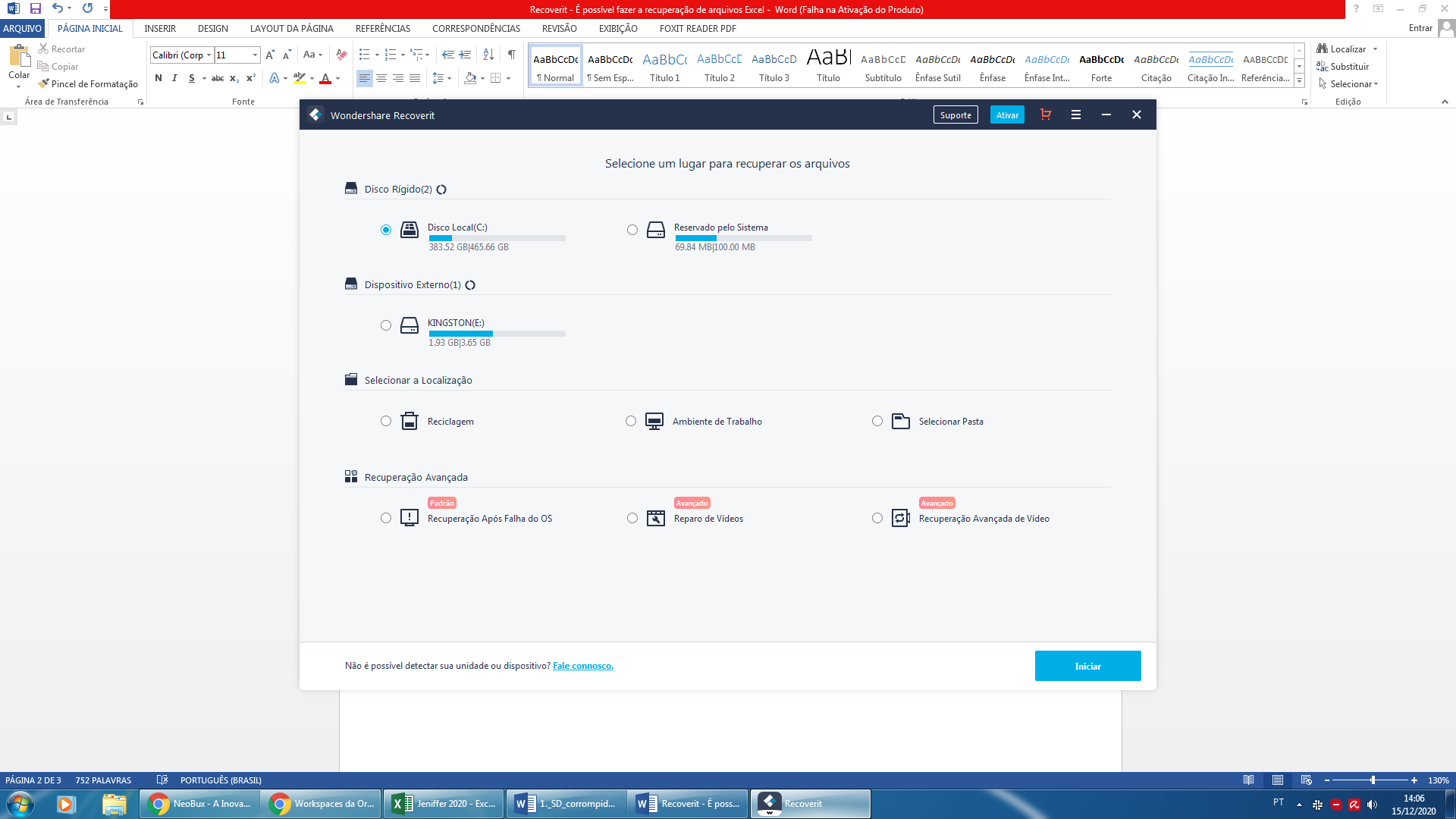Switch to the INSERIR tab
1456x819 pixels.
coord(160,28)
